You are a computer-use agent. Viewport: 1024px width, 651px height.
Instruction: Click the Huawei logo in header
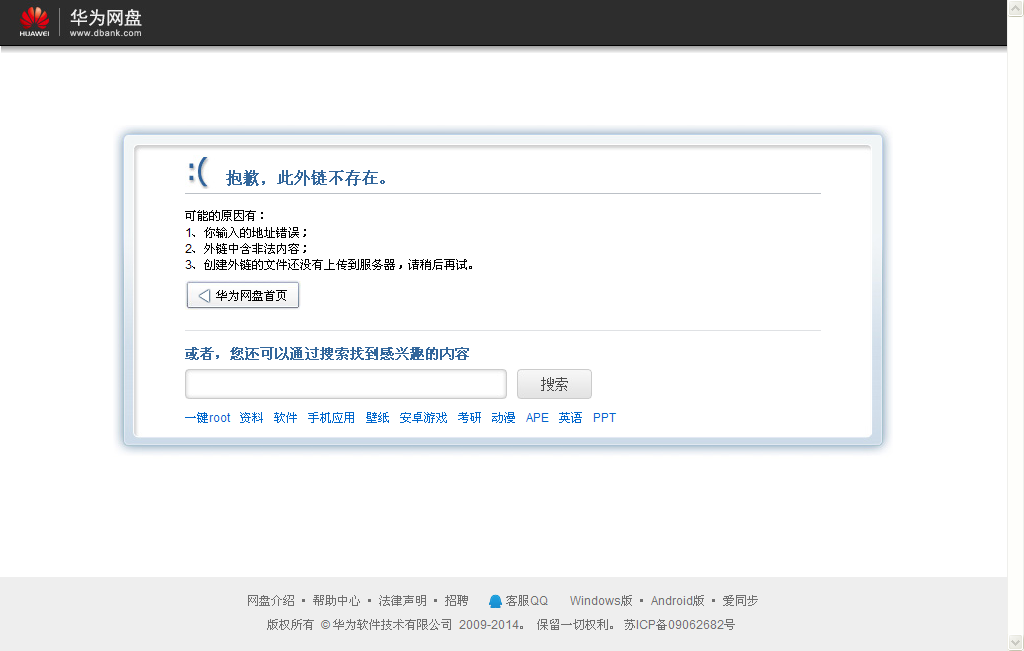pos(34,22)
